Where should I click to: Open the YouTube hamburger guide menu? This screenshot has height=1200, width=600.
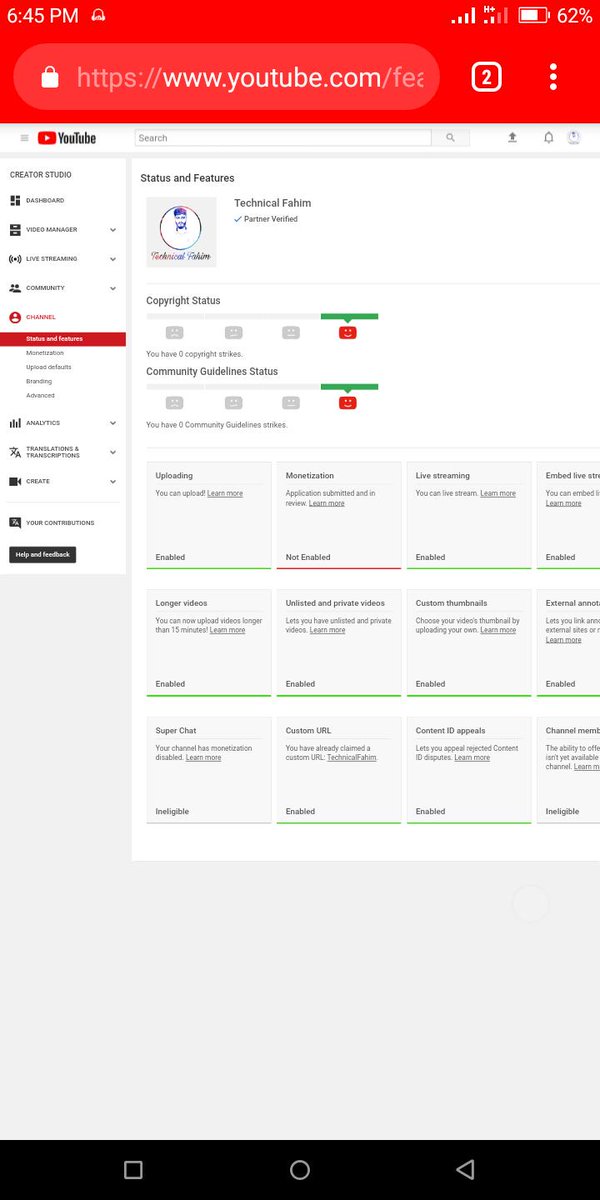click(x=25, y=138)
